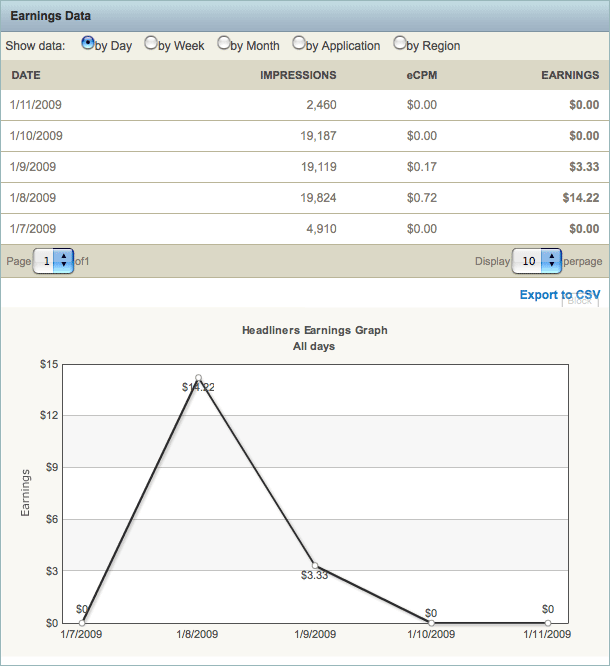
Task: Sort by IMPRESSIONS column header
Action: pyautogui.click(x=298, y=75)
